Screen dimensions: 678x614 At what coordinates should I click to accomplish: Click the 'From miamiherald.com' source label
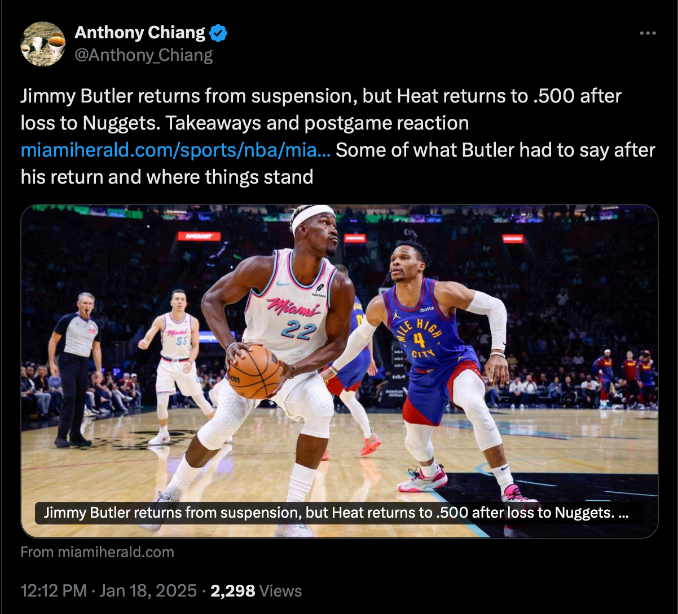(x=97, y=552)
